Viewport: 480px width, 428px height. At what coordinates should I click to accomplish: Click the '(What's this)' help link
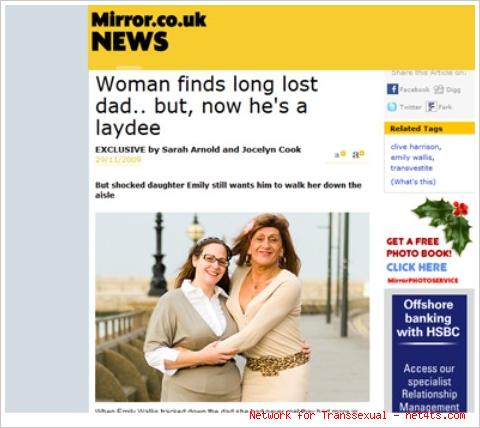(413, 182)
